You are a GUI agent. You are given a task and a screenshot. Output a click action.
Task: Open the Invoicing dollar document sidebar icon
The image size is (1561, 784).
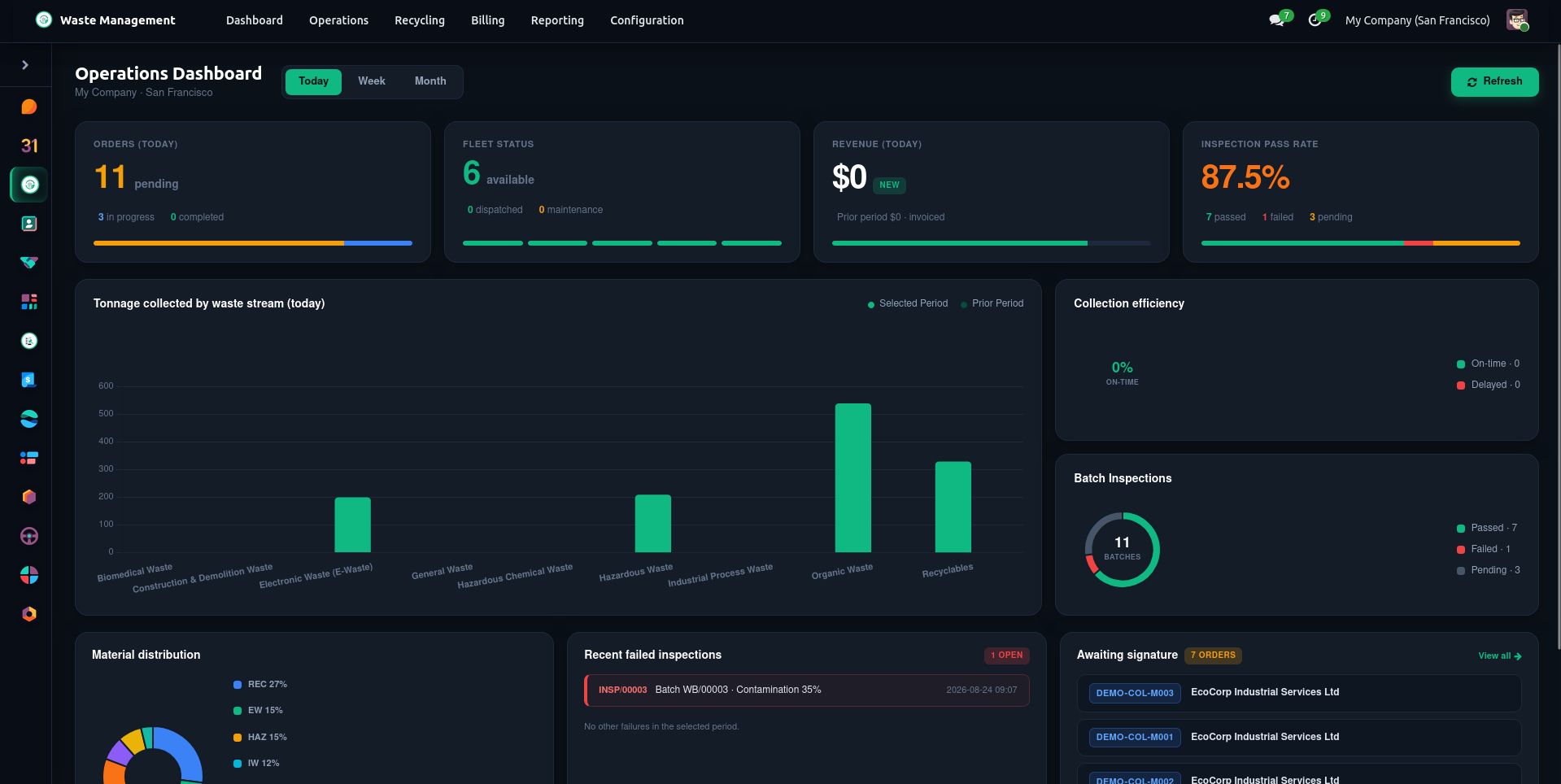click(29, 380)
